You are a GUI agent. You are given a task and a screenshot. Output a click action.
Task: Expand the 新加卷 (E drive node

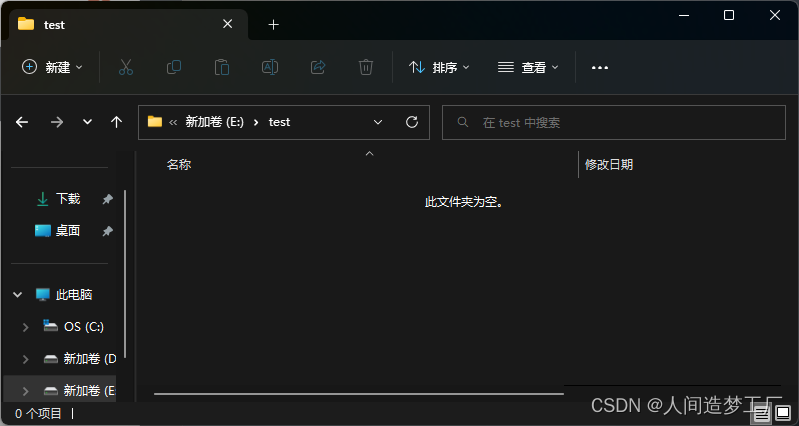[25, 391]
